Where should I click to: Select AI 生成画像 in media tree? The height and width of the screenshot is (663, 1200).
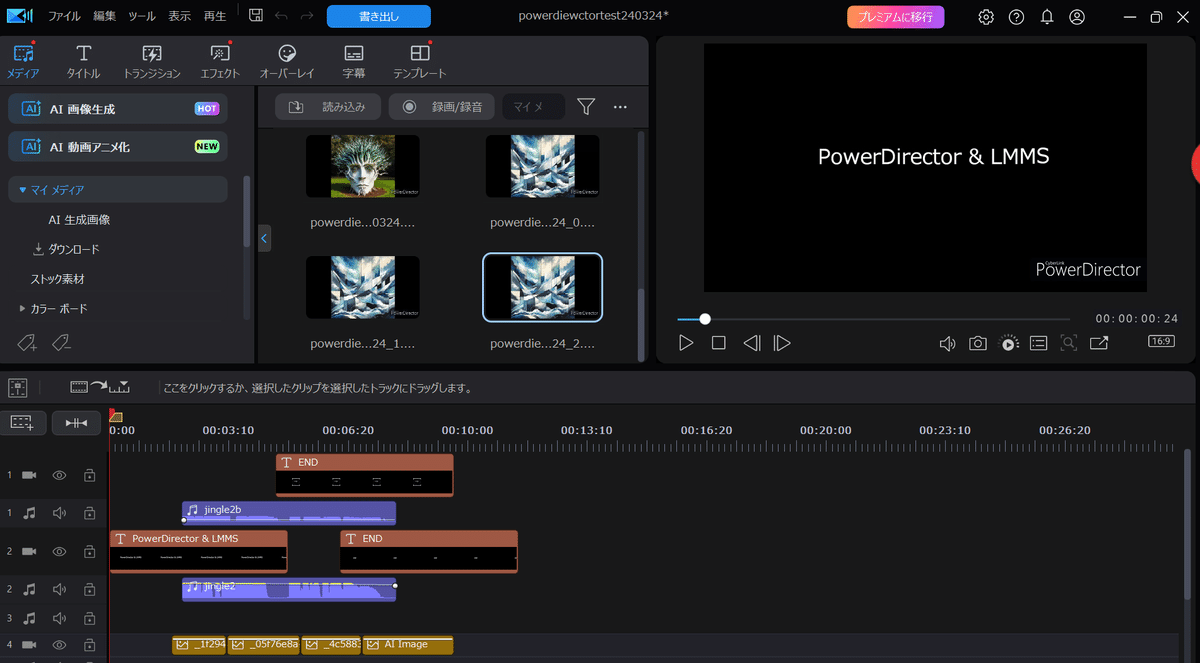tap(79, 219)
